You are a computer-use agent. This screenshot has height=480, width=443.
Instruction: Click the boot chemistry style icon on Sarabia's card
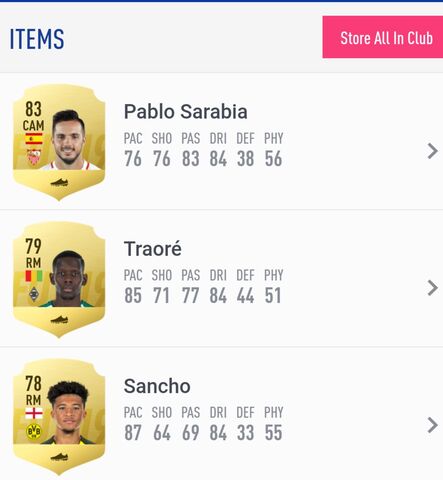59,182
